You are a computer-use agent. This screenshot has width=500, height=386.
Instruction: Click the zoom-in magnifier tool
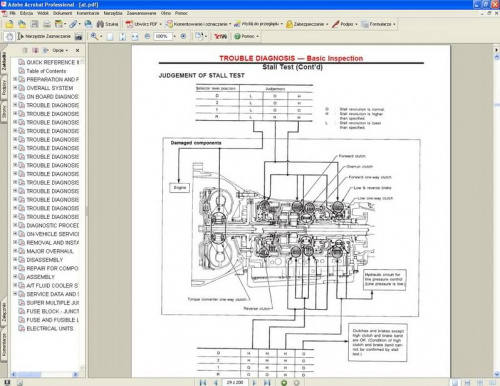(94, 36)
